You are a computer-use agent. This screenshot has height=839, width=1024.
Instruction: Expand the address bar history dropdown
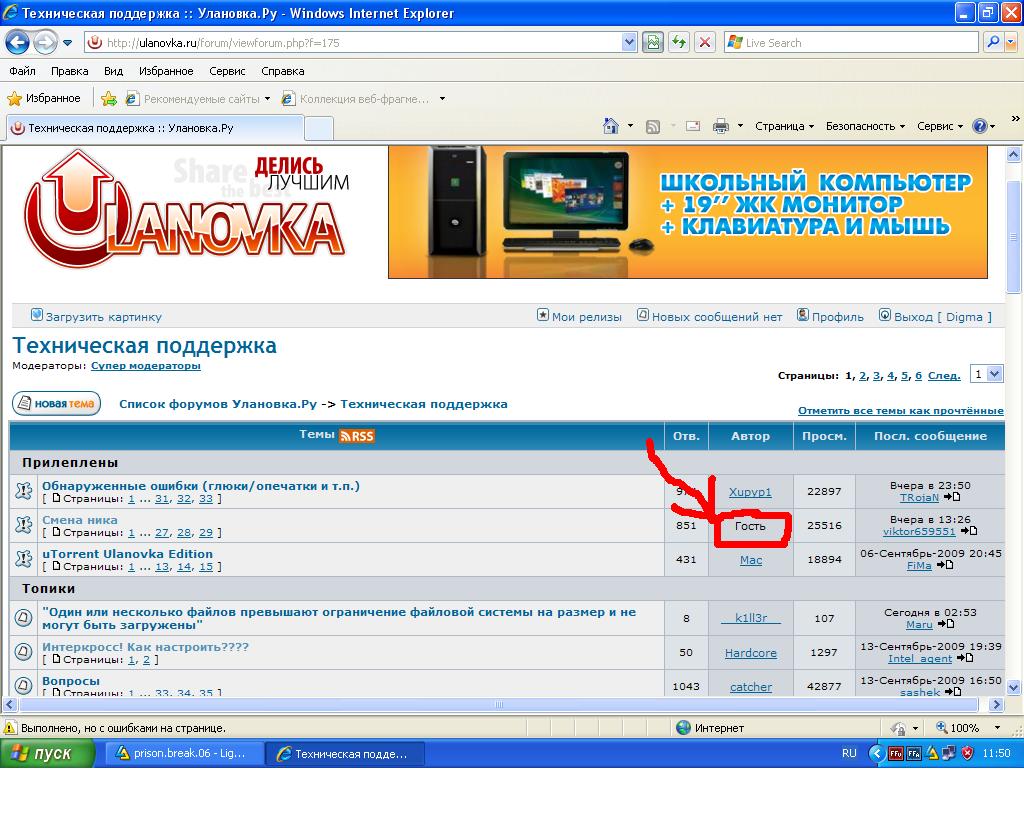(x=629, y=43)
